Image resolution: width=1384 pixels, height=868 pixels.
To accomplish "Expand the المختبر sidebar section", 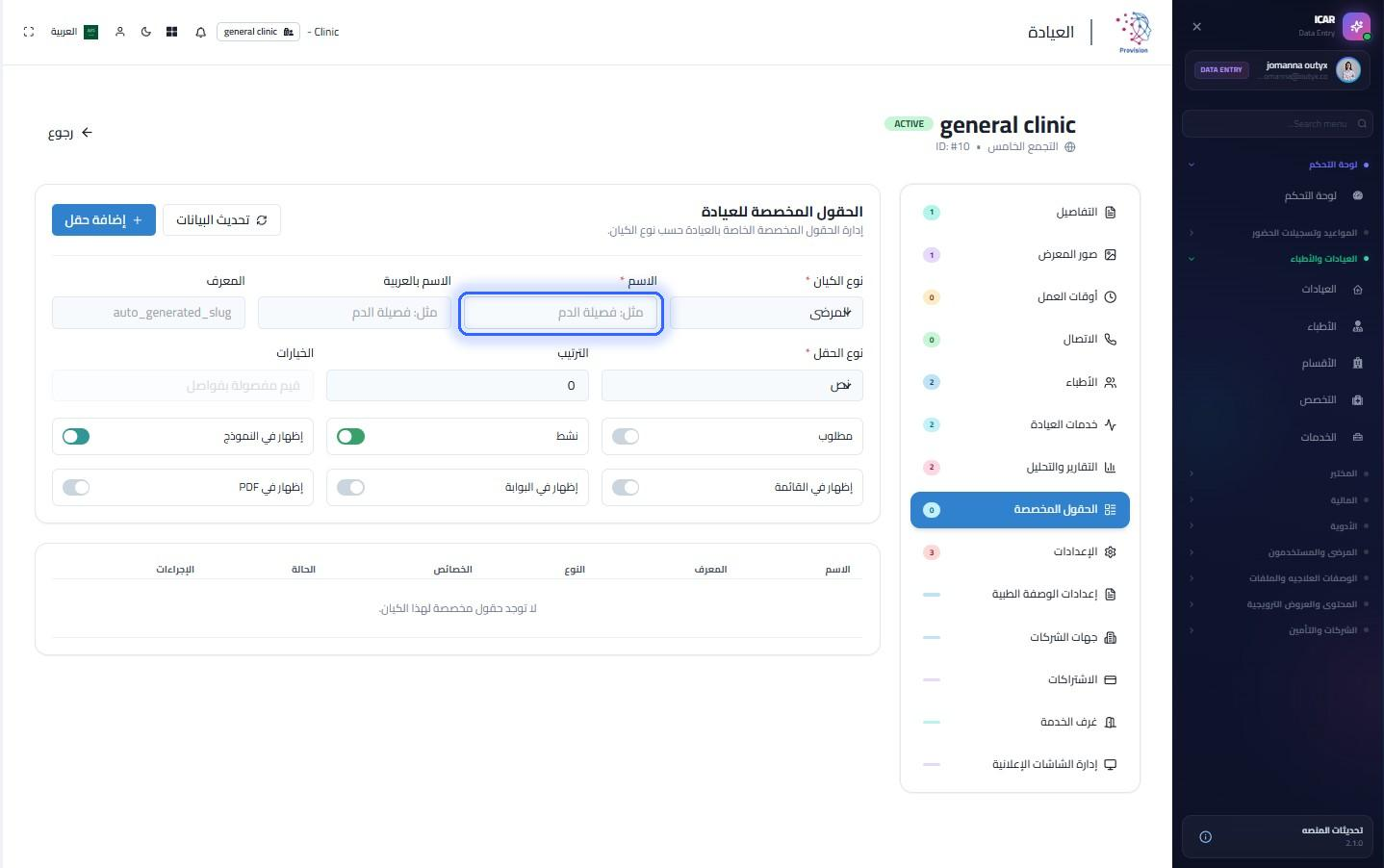I will pos(1278,473).
